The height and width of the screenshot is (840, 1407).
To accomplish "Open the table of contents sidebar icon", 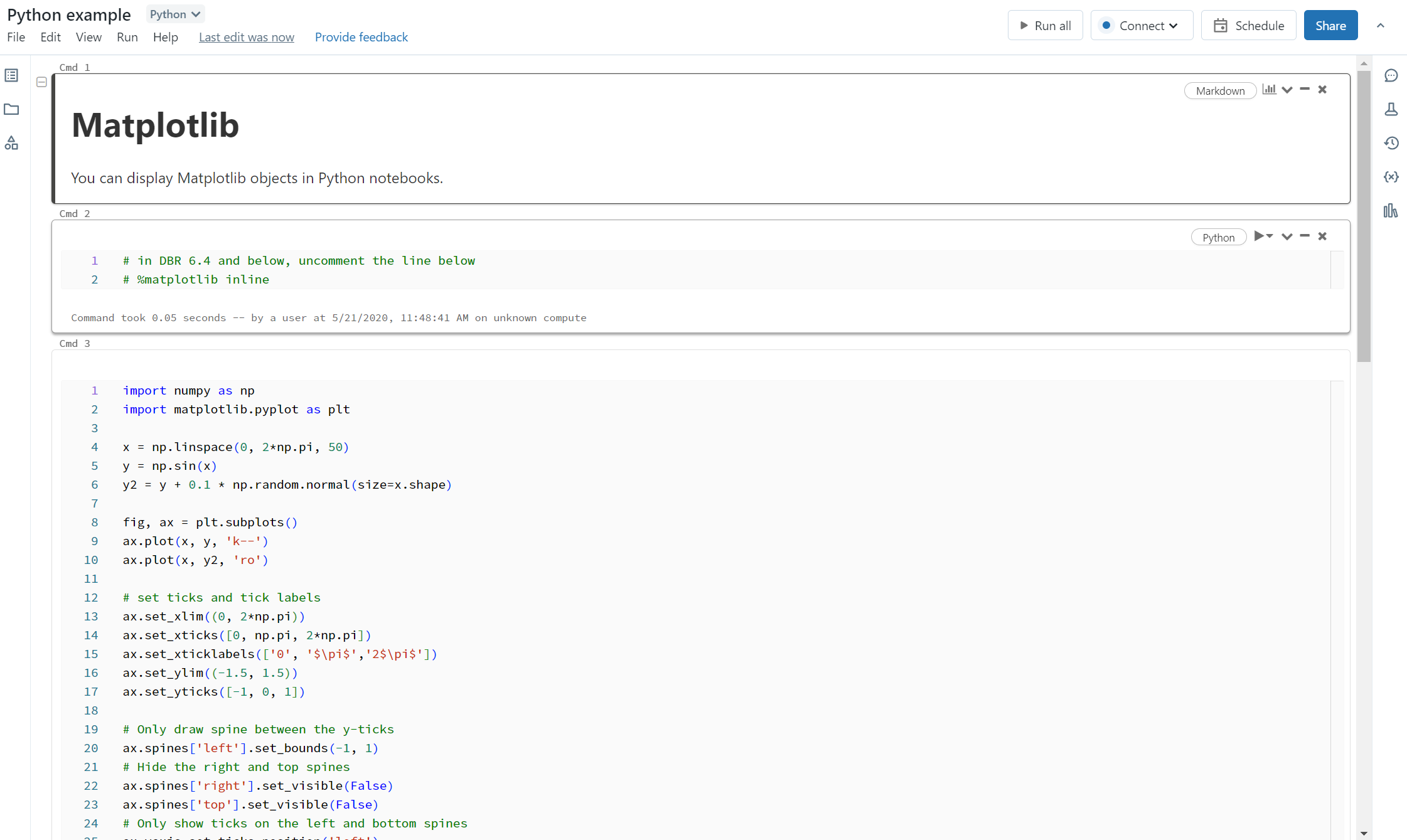I will (11, 75).
